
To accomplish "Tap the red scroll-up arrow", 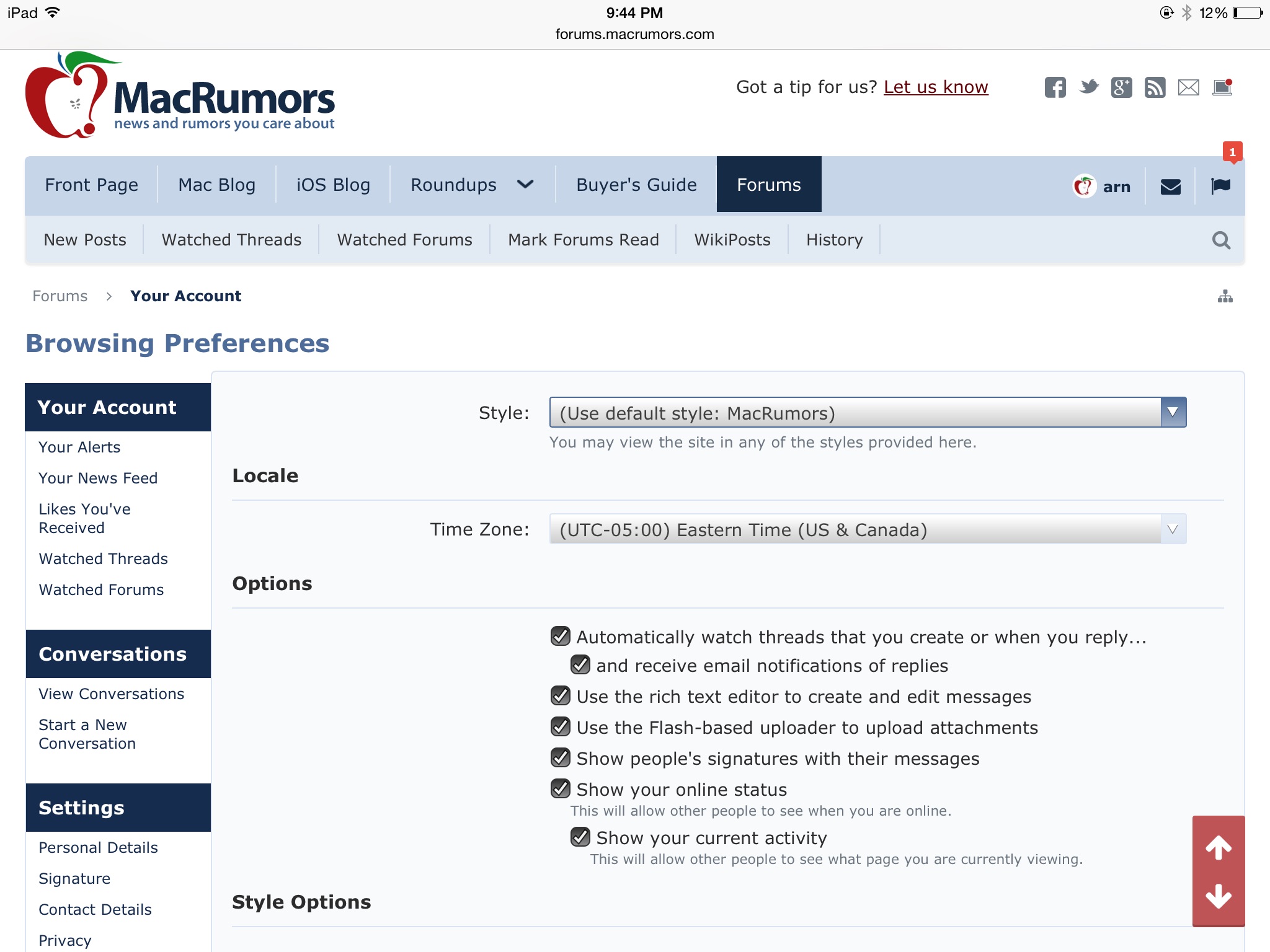I will [x=1219, y=848].
